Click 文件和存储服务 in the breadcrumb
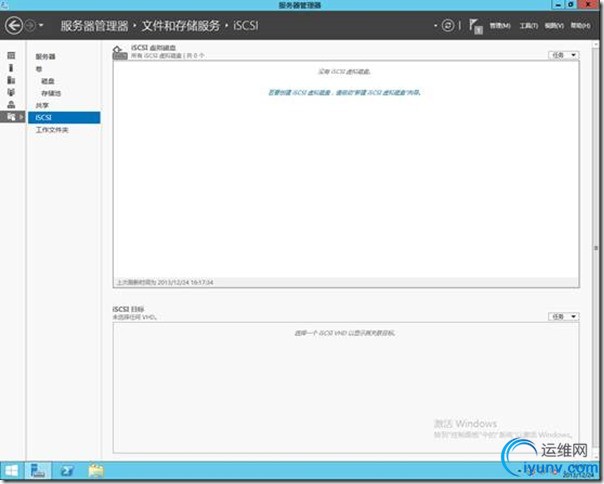This screenshot has height=484, width=604. click(x=181, y=26)
